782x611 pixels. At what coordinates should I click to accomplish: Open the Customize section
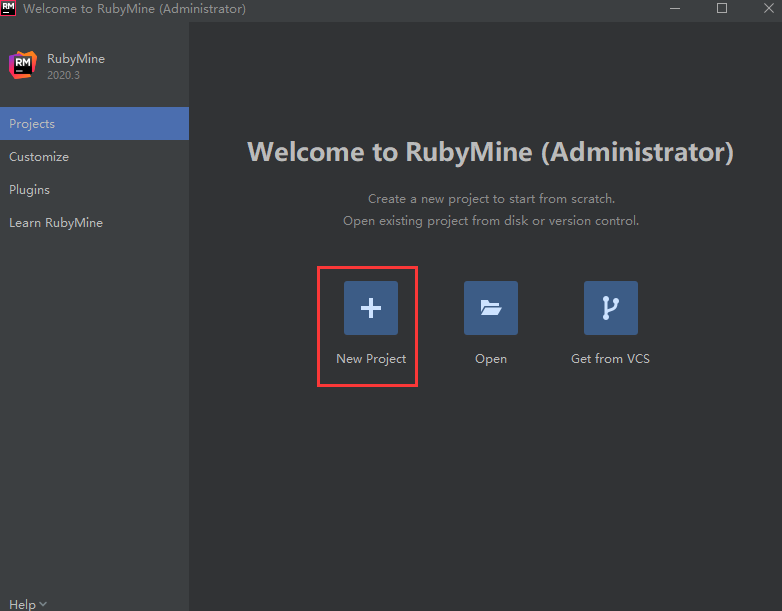pyautogui.click(x=94, y=157)
